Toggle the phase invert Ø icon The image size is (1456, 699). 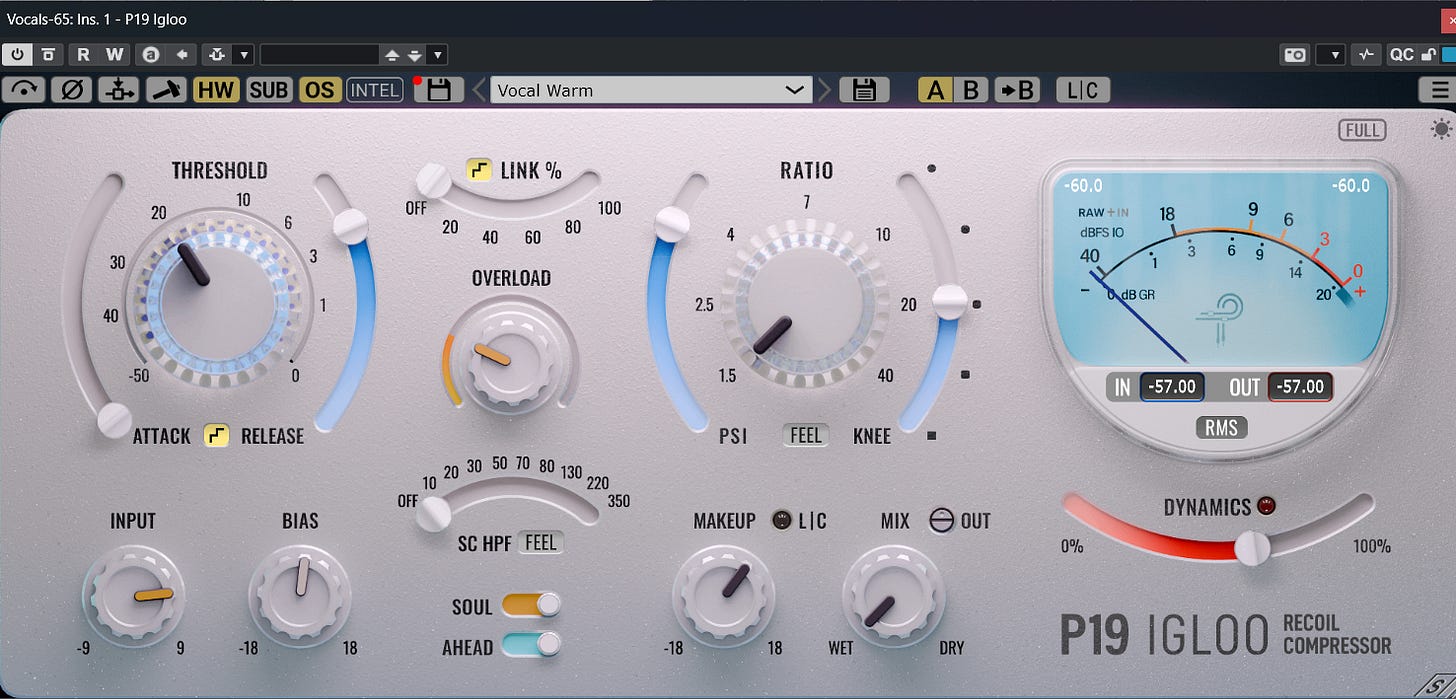point(72,90)
